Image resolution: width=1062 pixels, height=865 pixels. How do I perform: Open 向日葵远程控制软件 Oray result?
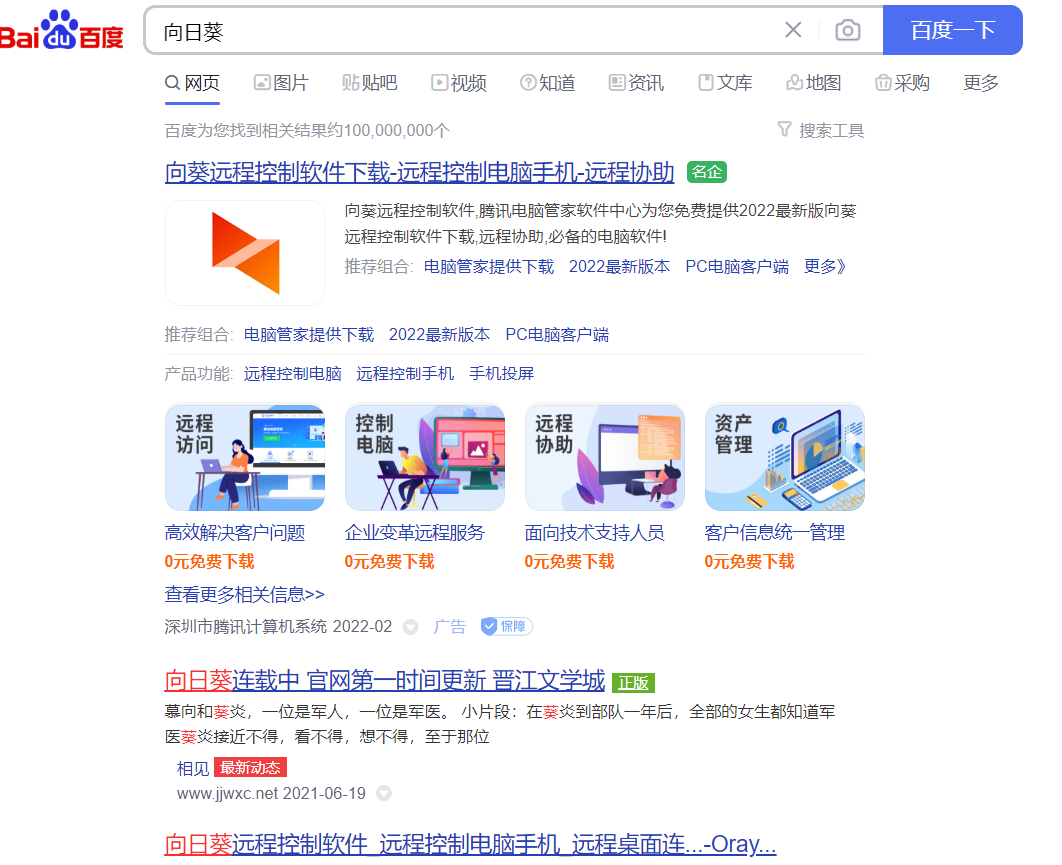coord(470,845)
